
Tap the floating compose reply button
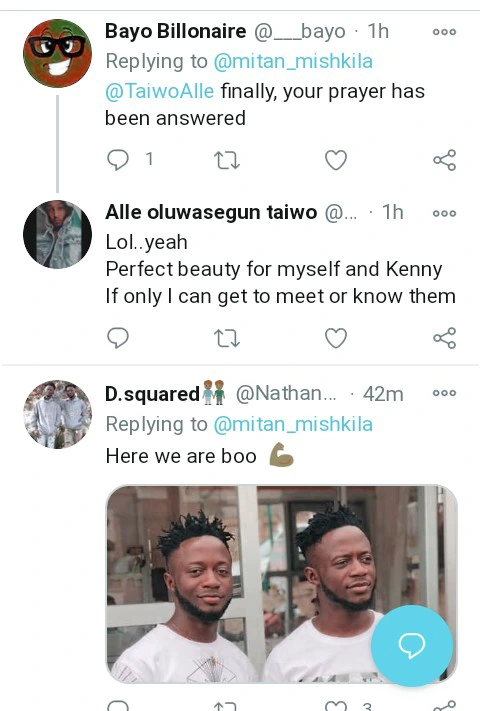tap(412, 645)
